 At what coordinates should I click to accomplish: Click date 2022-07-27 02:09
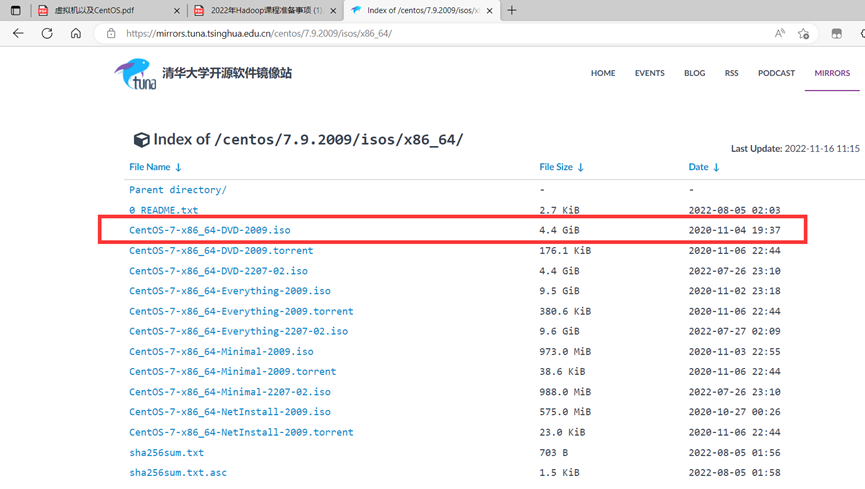tap(734, 331)
